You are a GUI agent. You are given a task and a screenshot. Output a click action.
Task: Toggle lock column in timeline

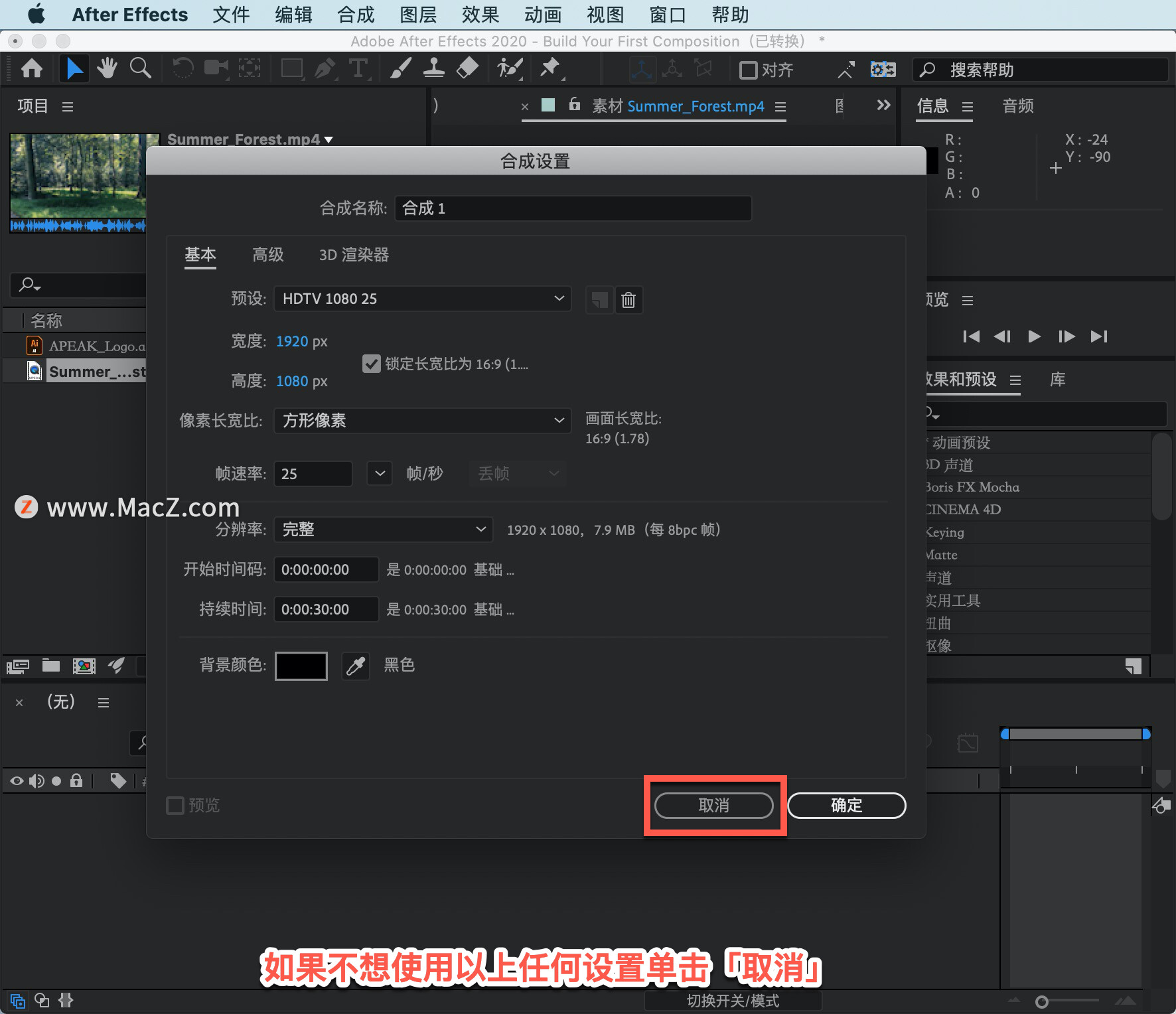[76, 781]
